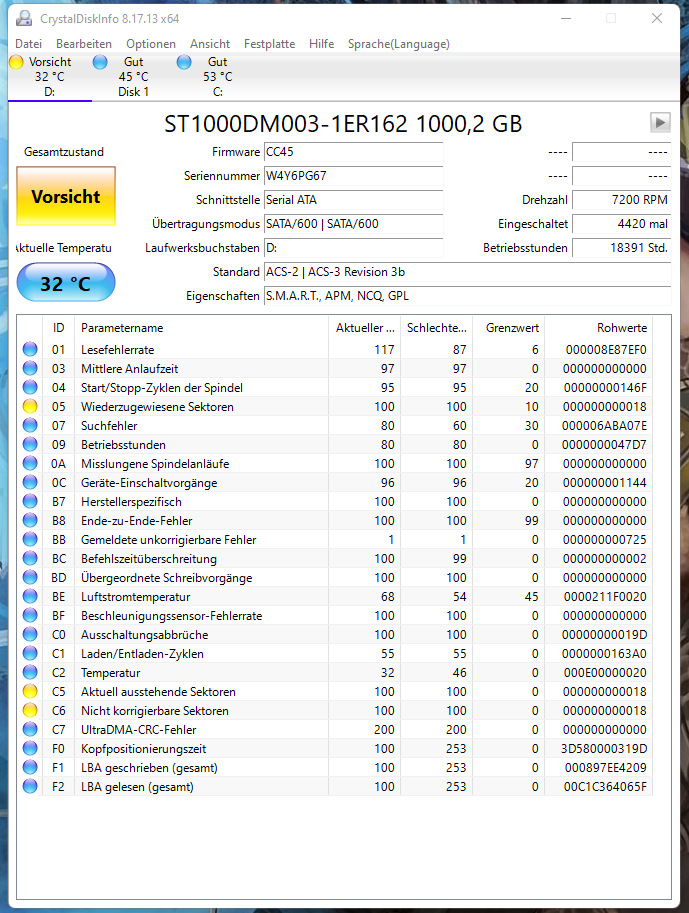Viewport: 689px width, 913px height.
Task: Click status orb of BB Gemeldete unkorrigierbare Fehler
Action: [x=30, y=539]
